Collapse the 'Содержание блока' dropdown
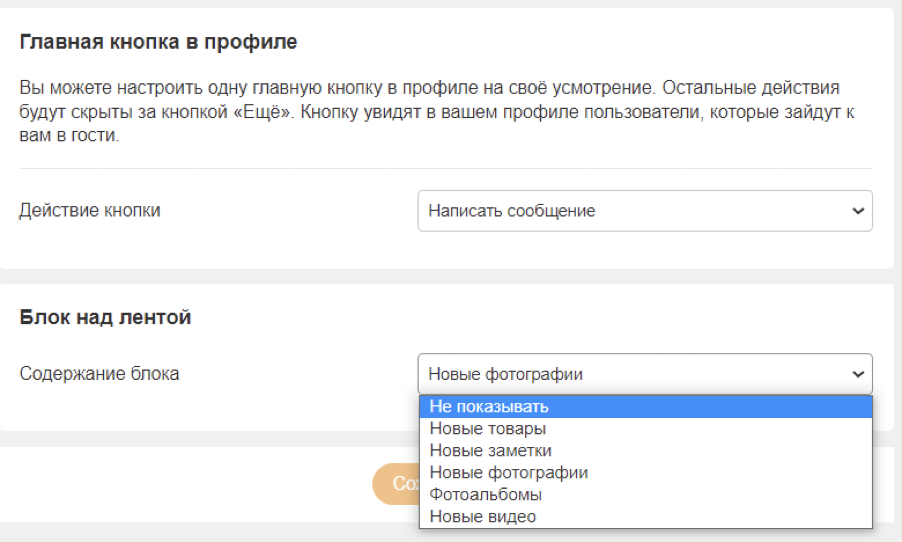Viewport: 902px width, 542px height. [x=644, y=374]
